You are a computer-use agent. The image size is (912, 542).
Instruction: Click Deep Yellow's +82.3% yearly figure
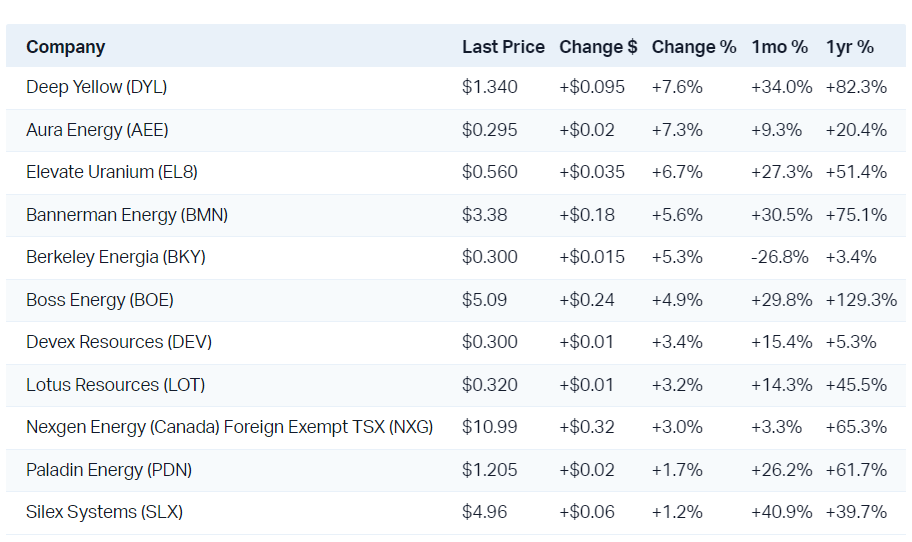856,87
